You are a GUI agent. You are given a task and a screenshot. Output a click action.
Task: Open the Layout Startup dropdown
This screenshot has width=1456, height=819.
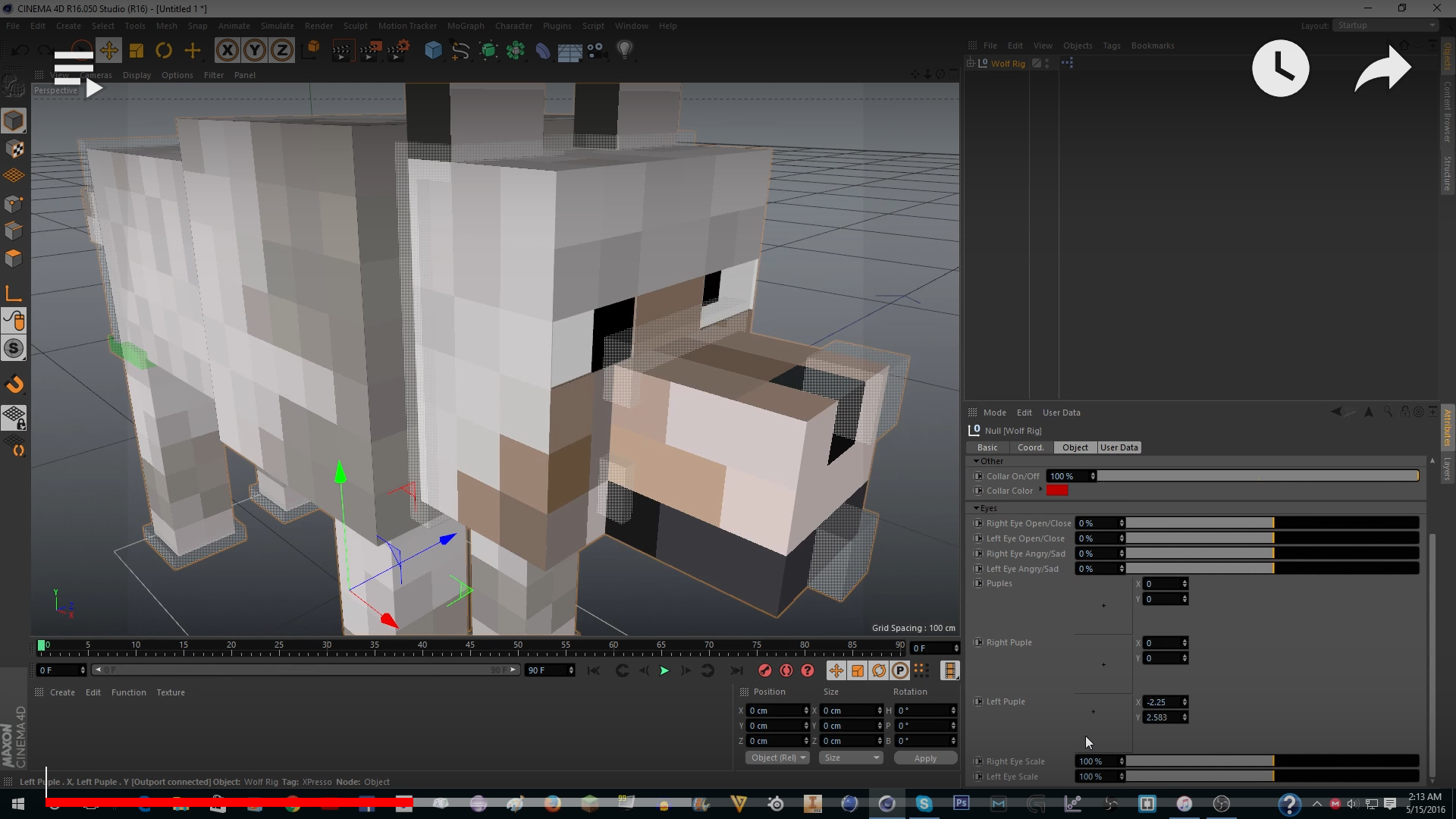pos(1386,25)
